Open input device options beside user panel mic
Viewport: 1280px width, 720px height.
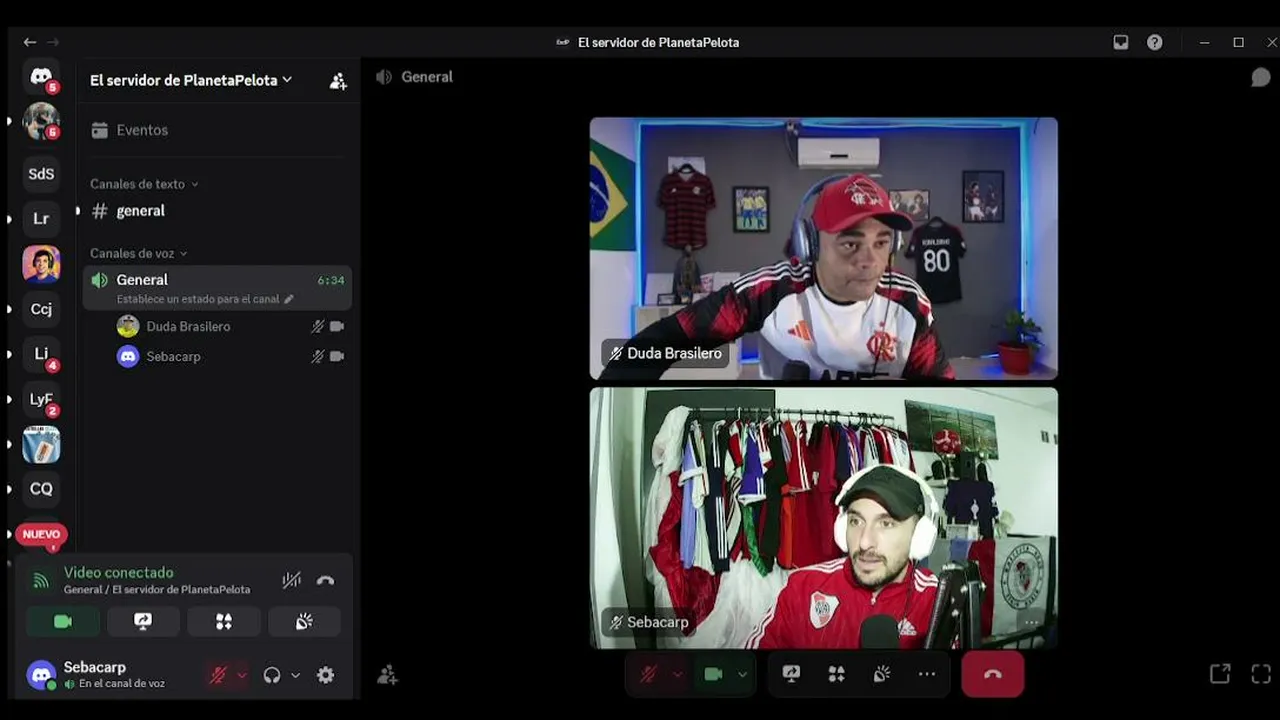pos(241,675)
